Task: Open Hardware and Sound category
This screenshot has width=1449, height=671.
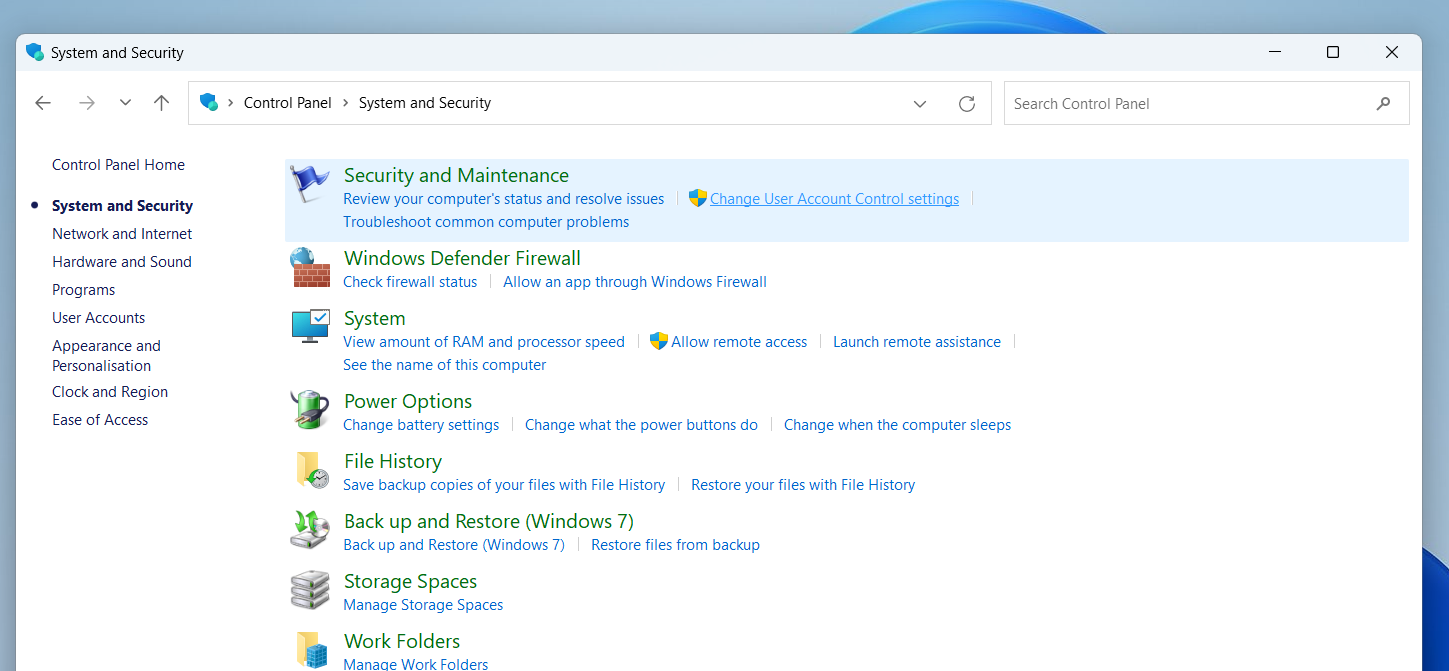Action: click(x=122, y=262)
